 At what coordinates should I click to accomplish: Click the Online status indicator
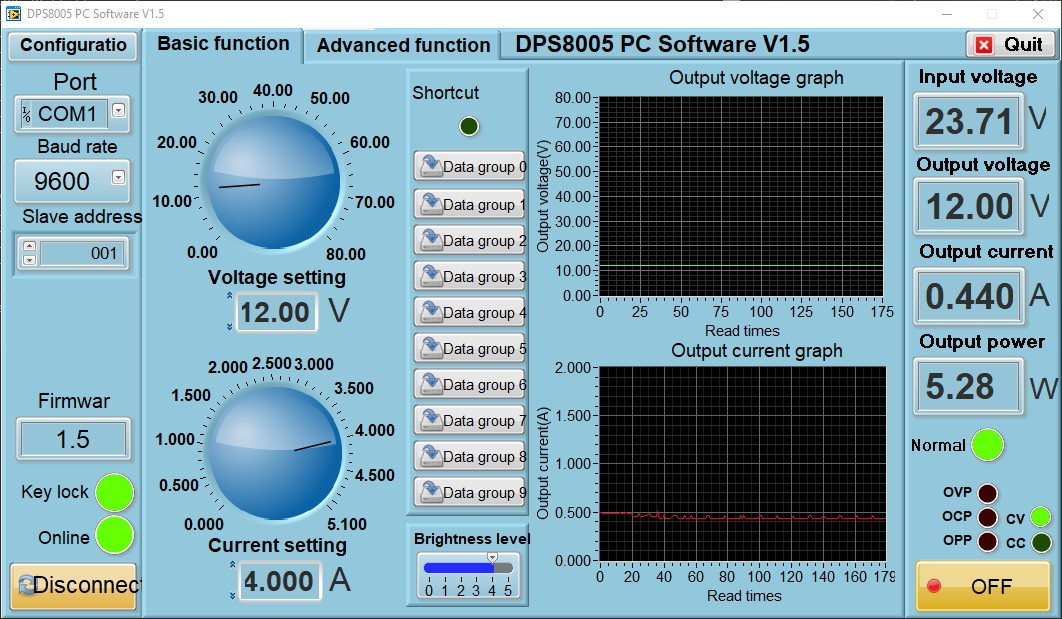[114, 535]
